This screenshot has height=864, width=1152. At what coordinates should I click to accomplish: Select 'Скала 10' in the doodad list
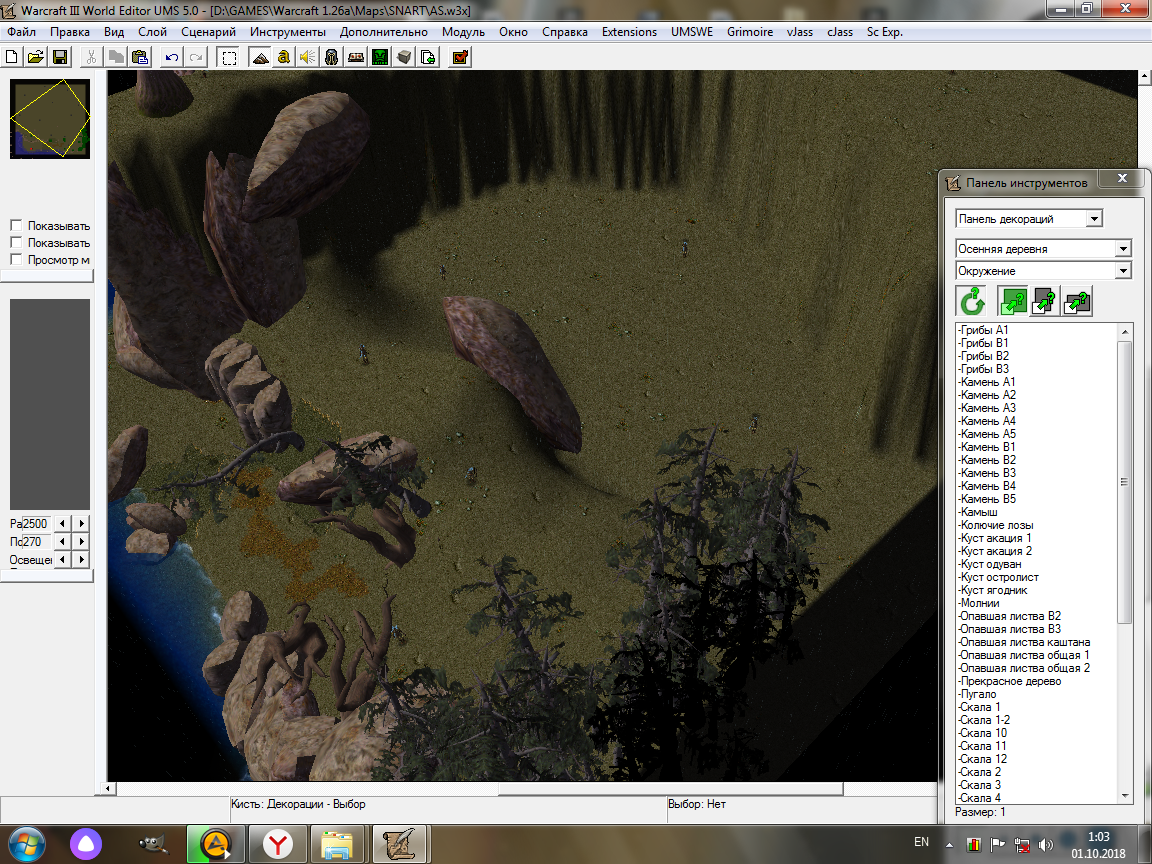[x=982, y=733]
